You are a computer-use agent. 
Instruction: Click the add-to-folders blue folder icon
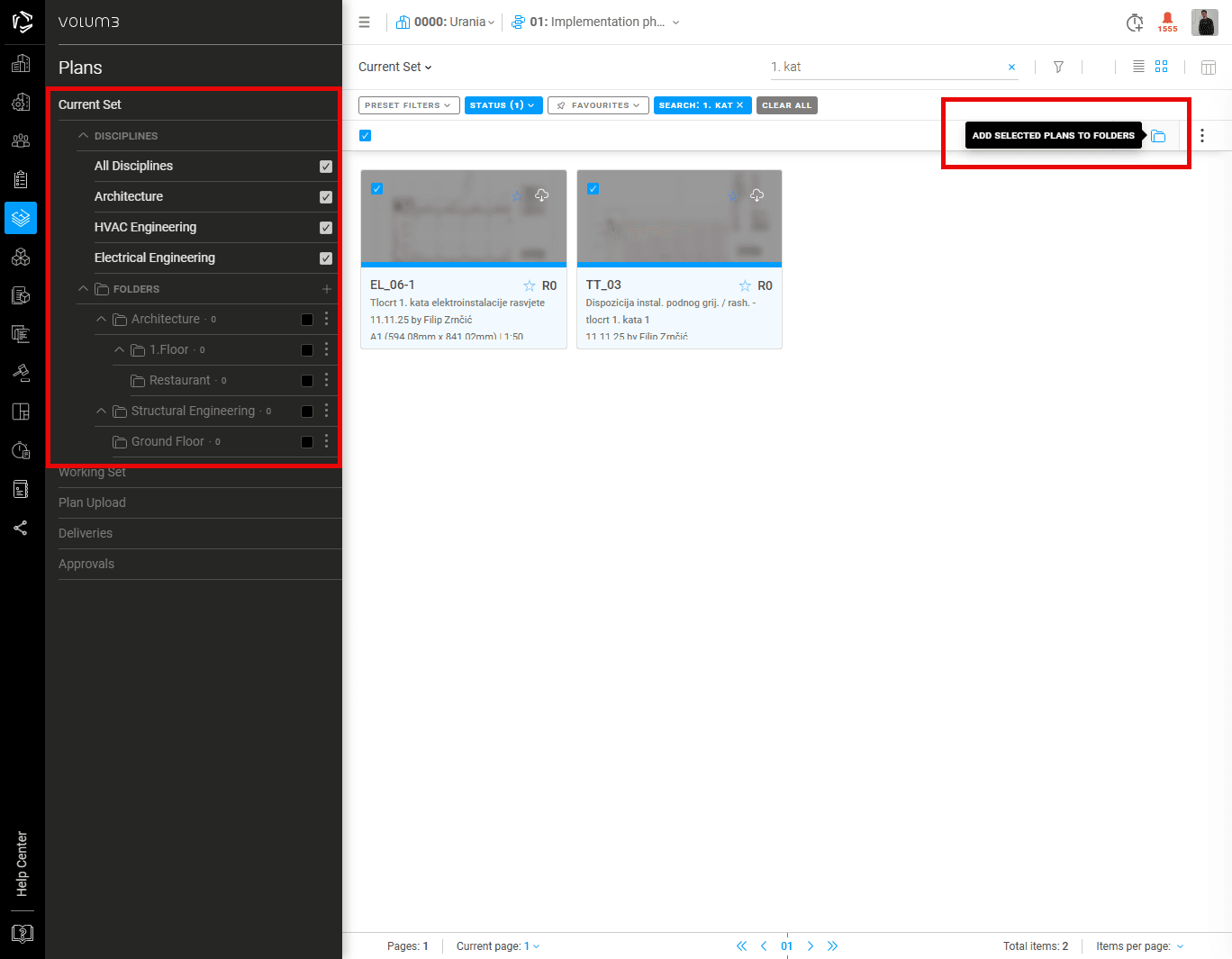1158,136
